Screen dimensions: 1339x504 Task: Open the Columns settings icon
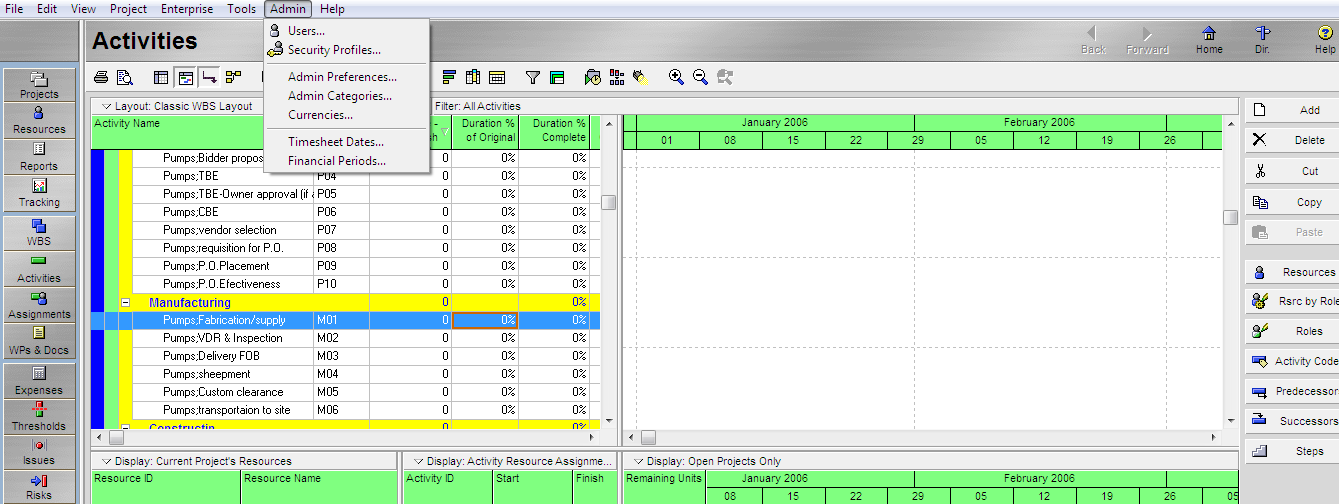click(x=473, y=77)
